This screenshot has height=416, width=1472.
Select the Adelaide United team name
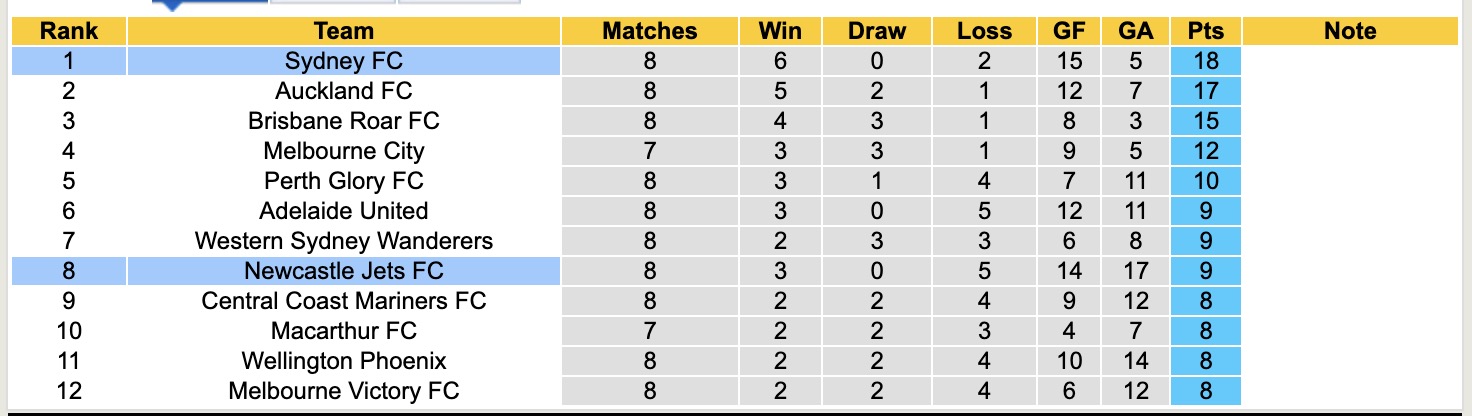(343, 211)
